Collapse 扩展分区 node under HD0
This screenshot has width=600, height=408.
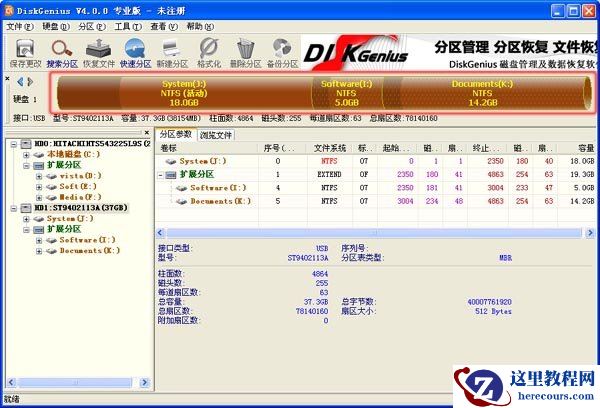tap(26, 166)
